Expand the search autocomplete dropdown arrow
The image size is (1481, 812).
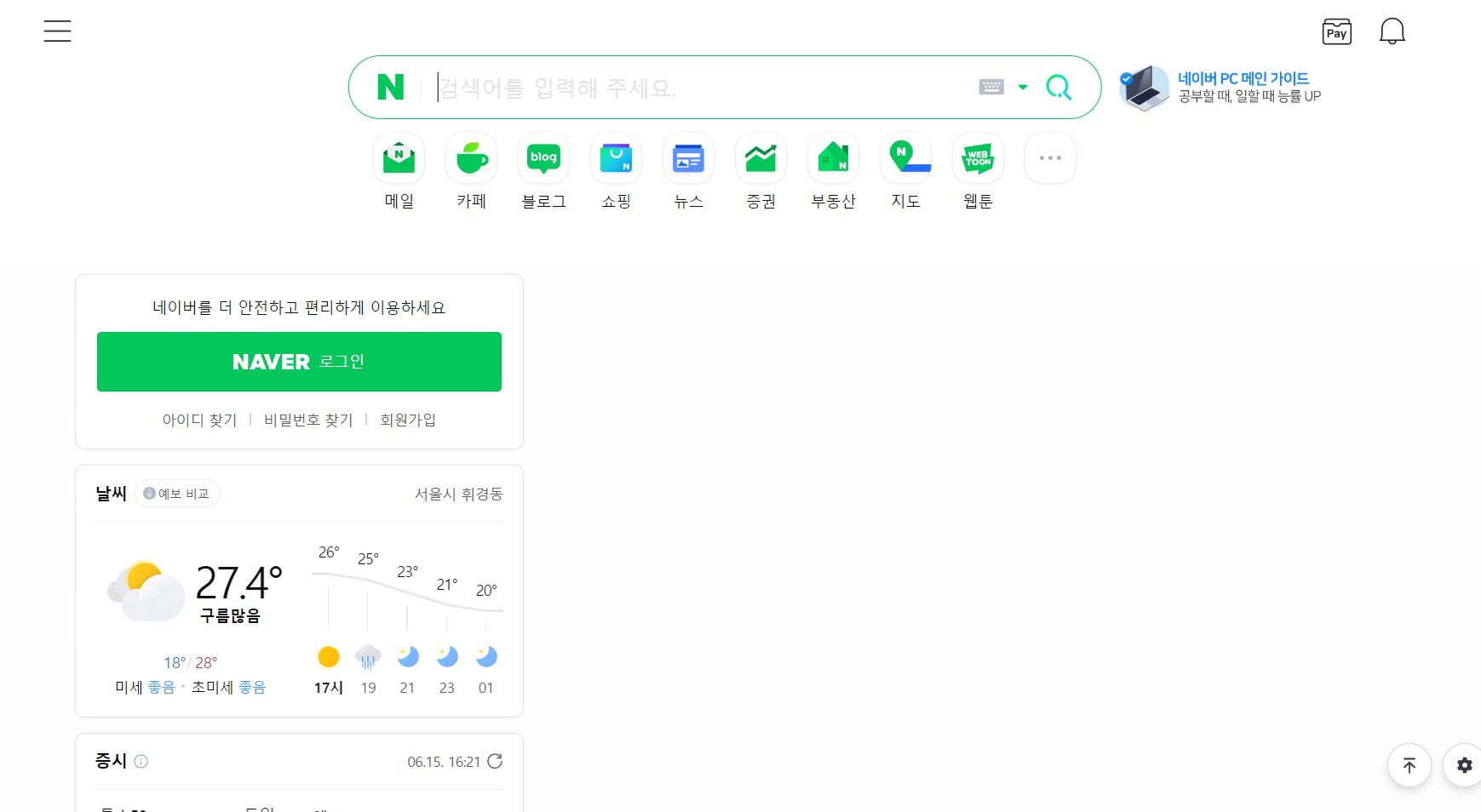(x=1023, y=87)
